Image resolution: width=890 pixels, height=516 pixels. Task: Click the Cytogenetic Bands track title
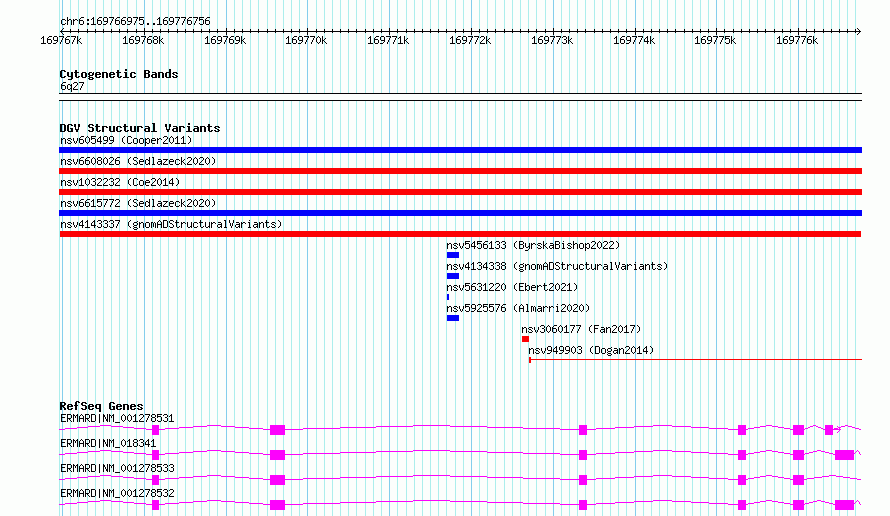[119, 74]
